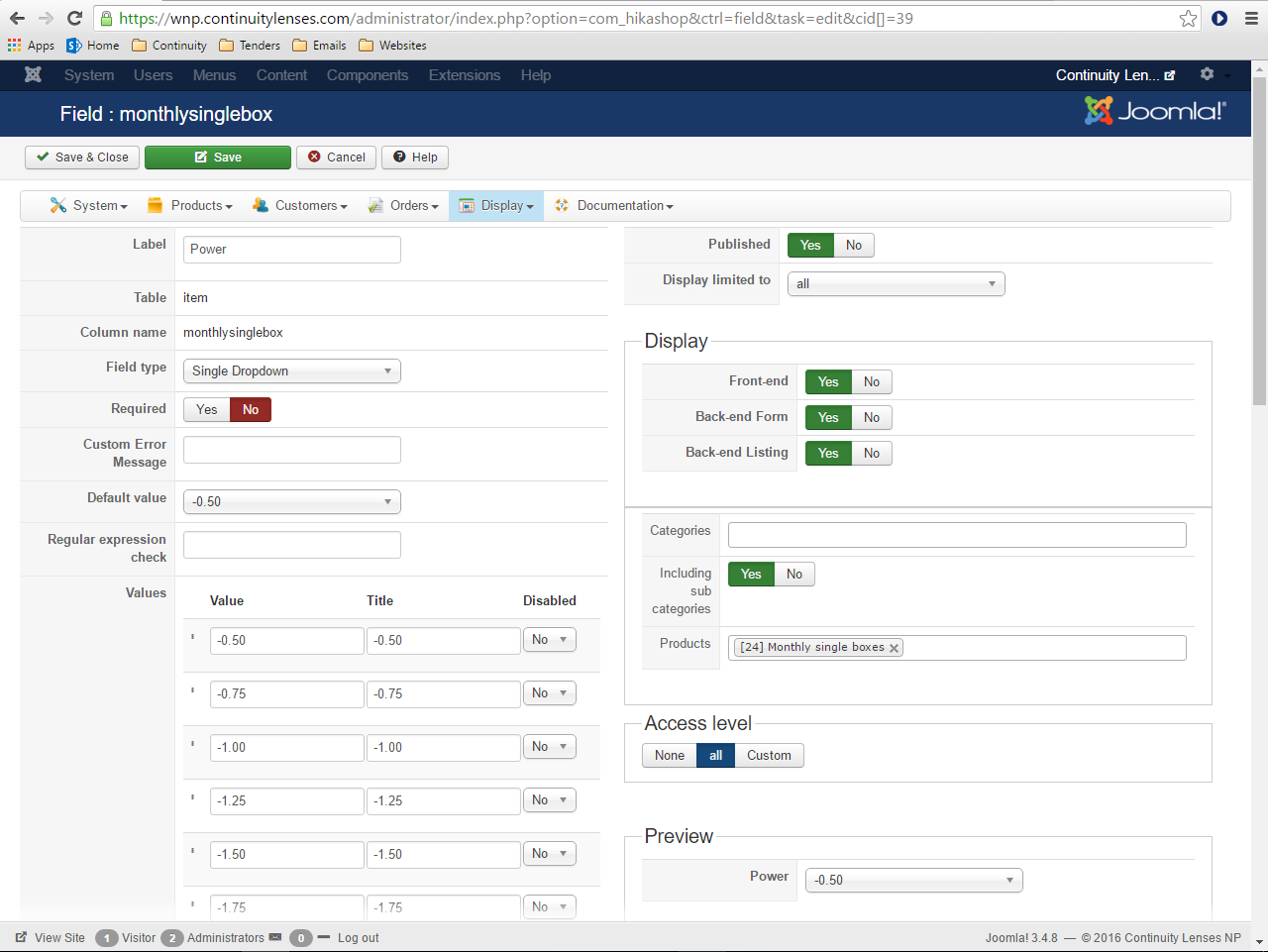
Task: Open the Field type dropdown
Action: [x=292, y=371]
